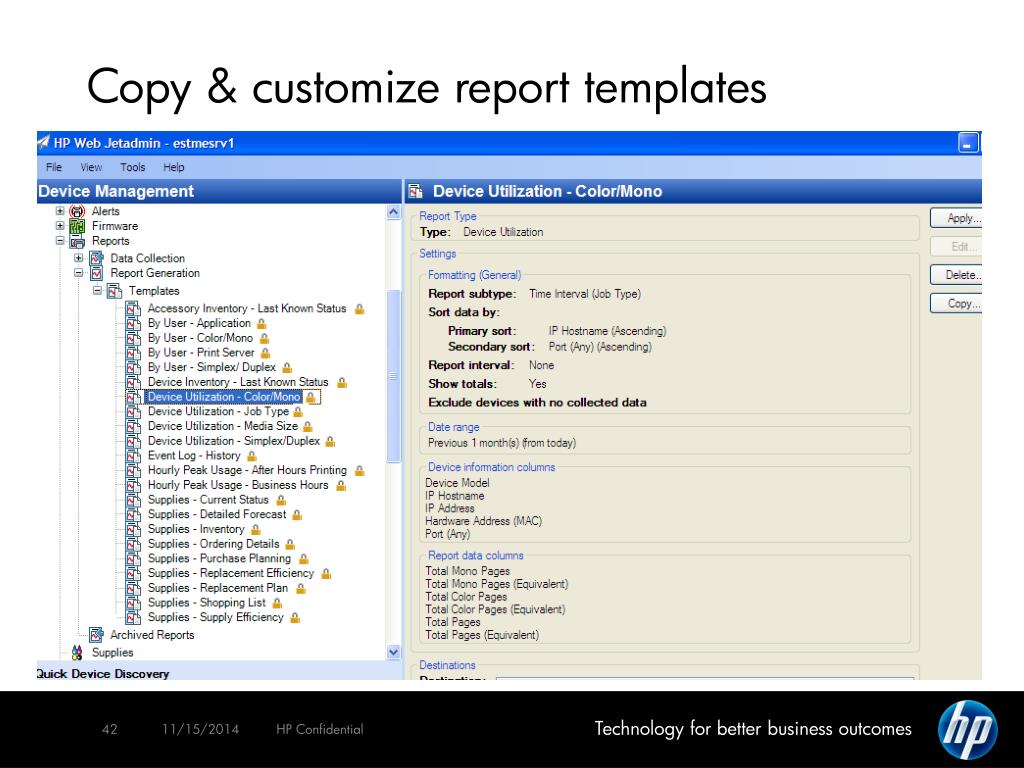Viewport: 1024px width, 768px height.
Task: Open the File menu
Action: 54,167
